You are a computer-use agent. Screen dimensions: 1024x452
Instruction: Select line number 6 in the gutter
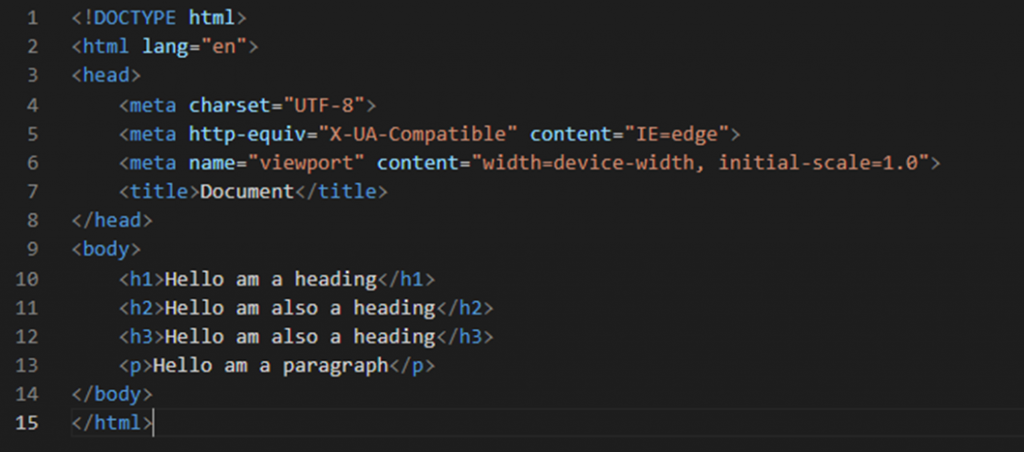(33, 163)
